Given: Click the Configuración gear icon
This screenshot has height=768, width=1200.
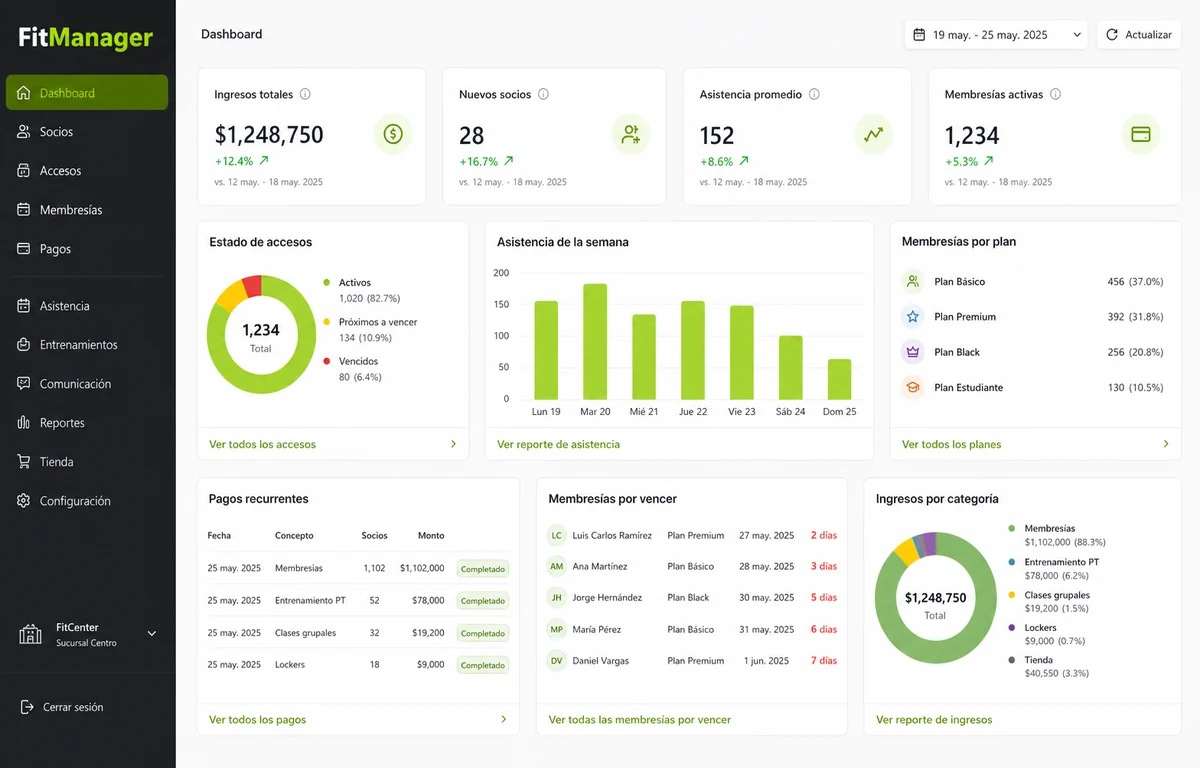Looking at the screenshot, I should click(24, 501).
